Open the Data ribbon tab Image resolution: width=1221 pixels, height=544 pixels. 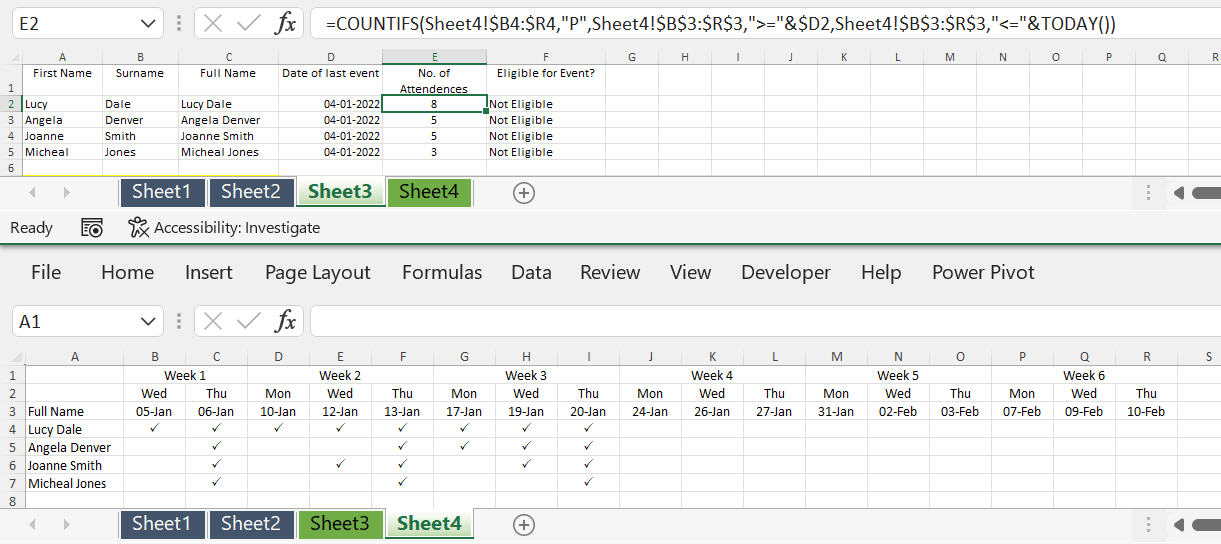(x=531, y=272)
